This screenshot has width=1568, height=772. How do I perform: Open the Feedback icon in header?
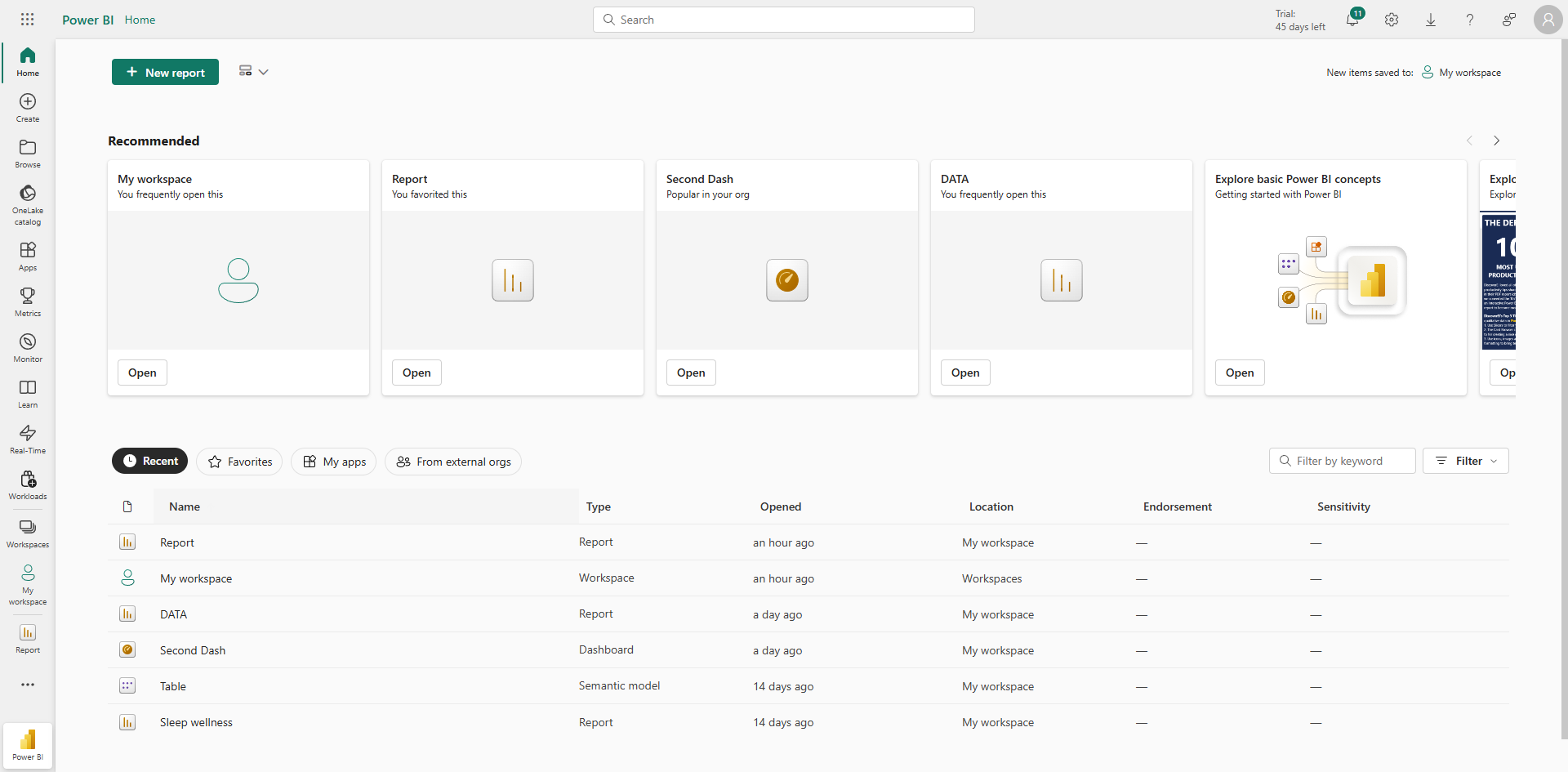pyautogui.click(x=1509, y=20)
